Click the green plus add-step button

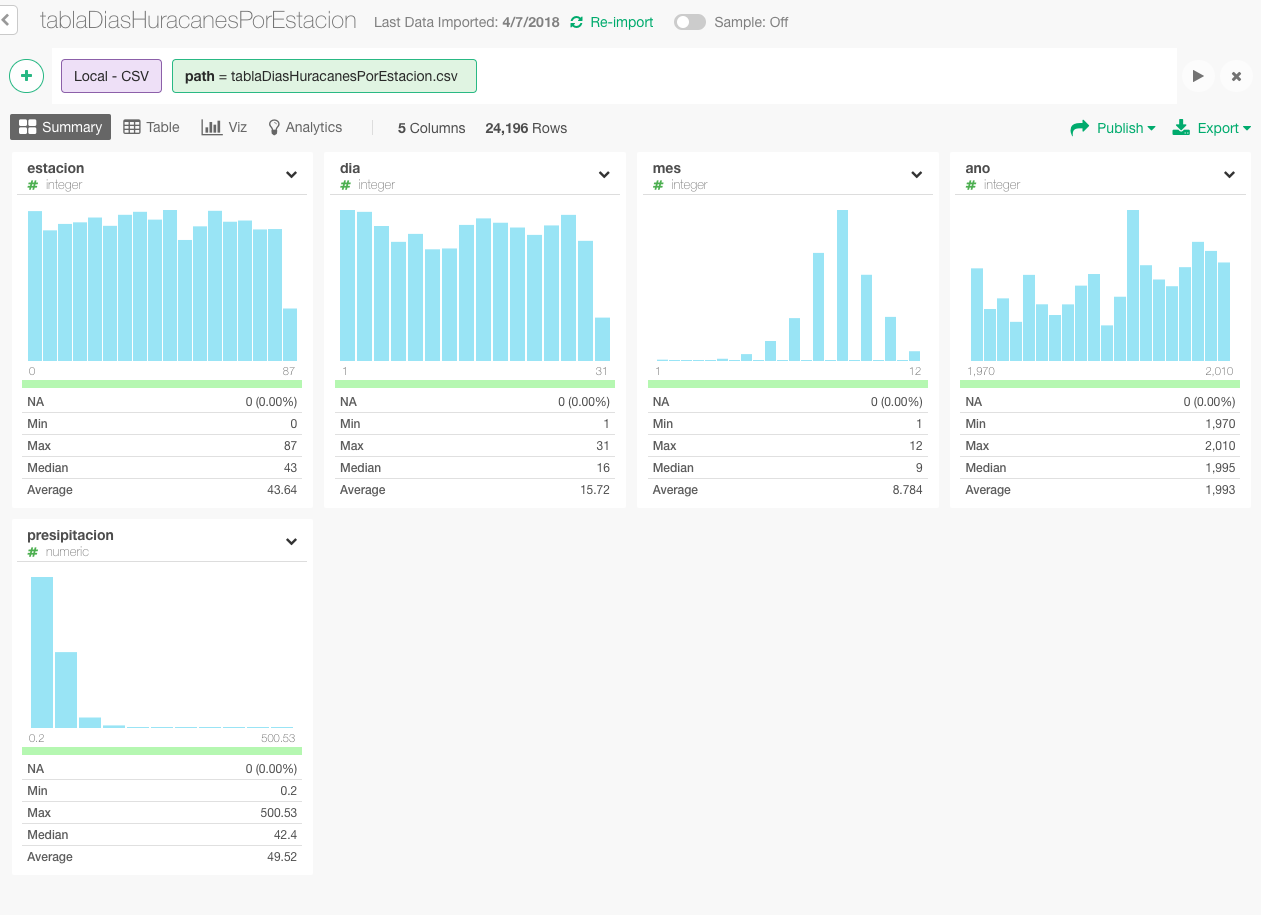[x=26, y=76]
